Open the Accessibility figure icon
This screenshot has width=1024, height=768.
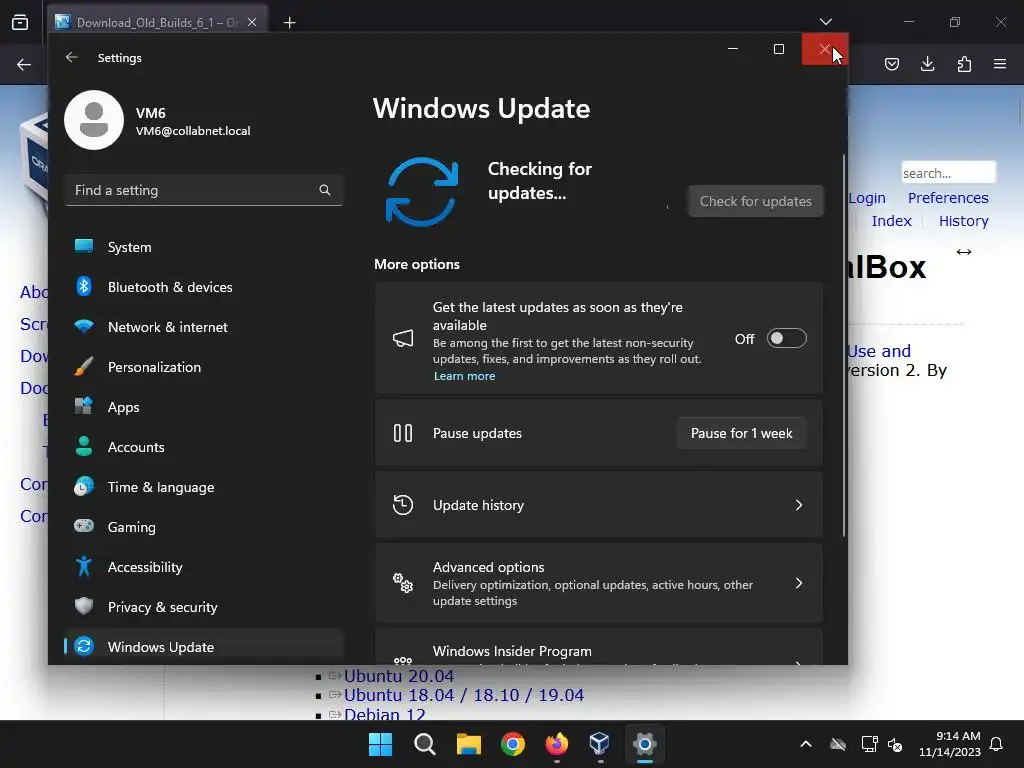pos(84,566)
